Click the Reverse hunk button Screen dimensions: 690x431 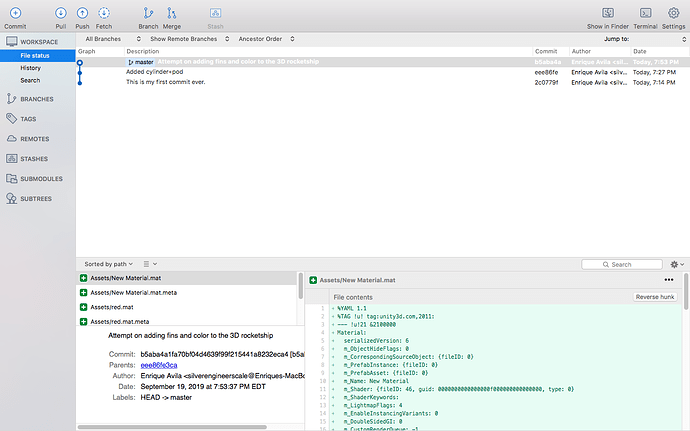(655, 297)
